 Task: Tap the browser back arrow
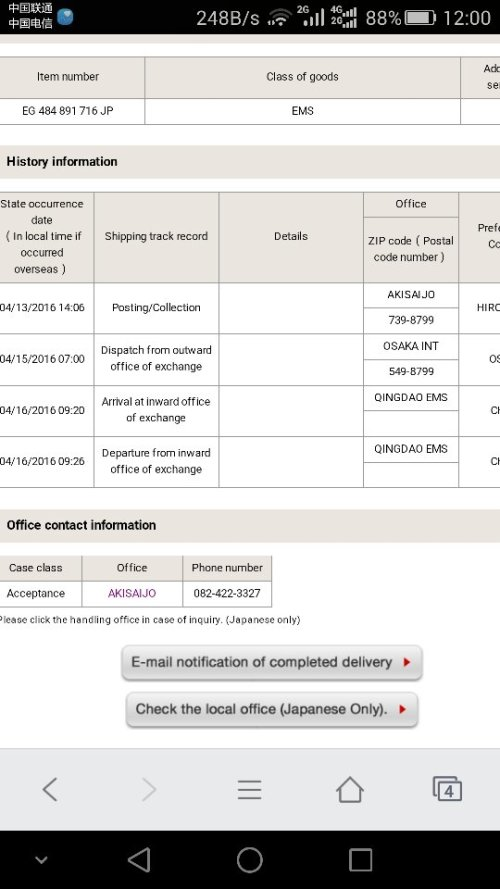coord(50,789)
